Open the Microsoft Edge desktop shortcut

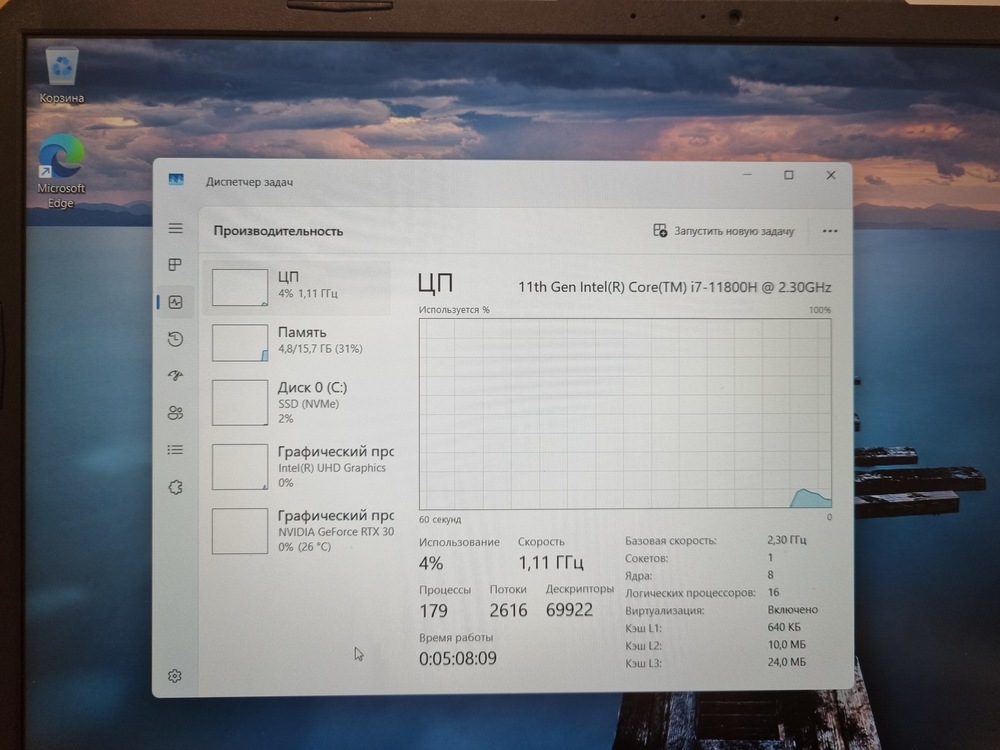point(61,171)
